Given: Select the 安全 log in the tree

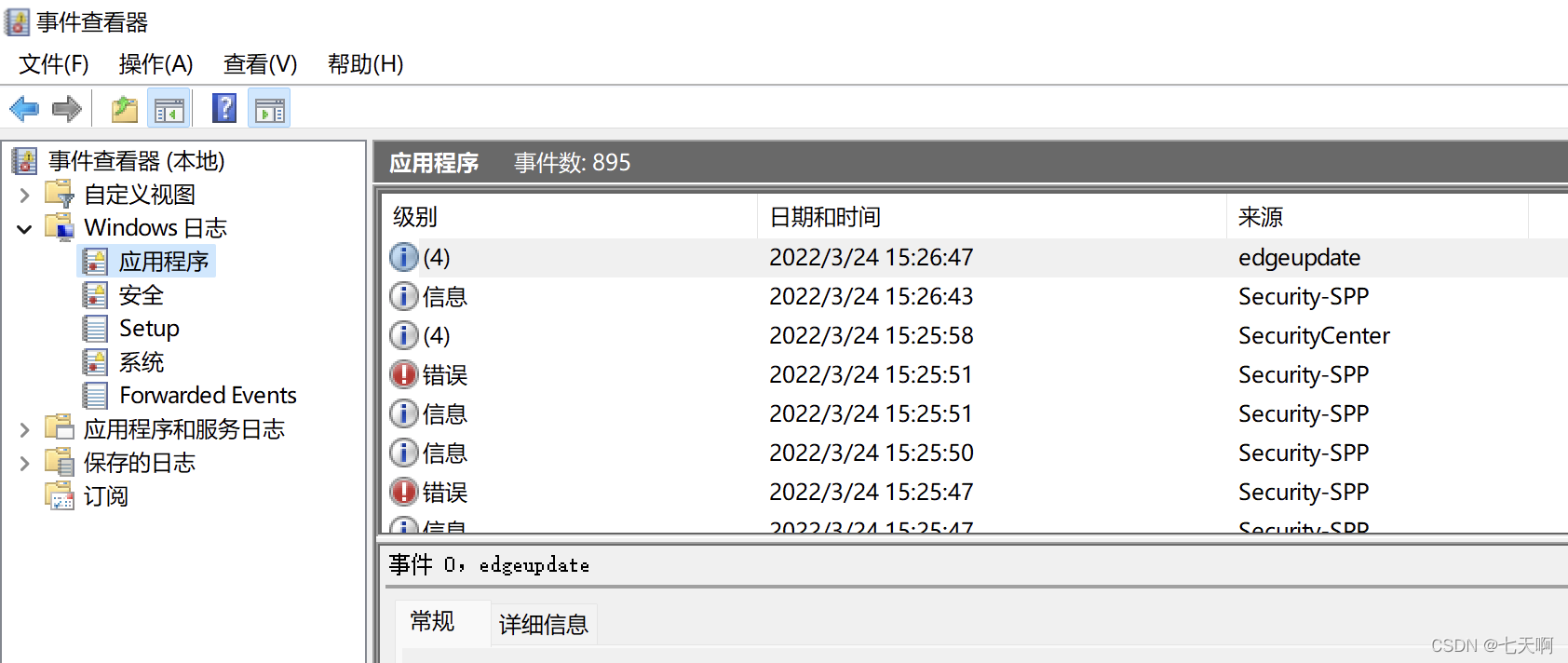Looking at the screenshot, I should click(x=141, y=295).
